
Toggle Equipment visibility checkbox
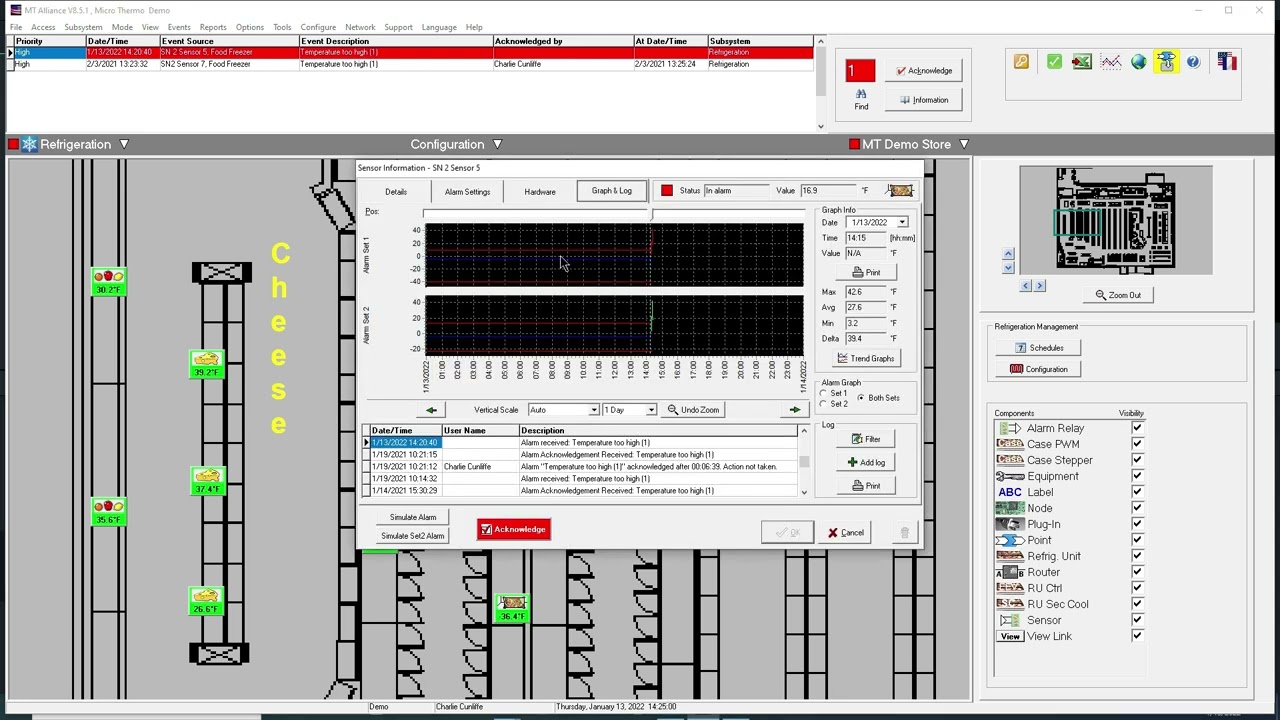[1137, 476]
